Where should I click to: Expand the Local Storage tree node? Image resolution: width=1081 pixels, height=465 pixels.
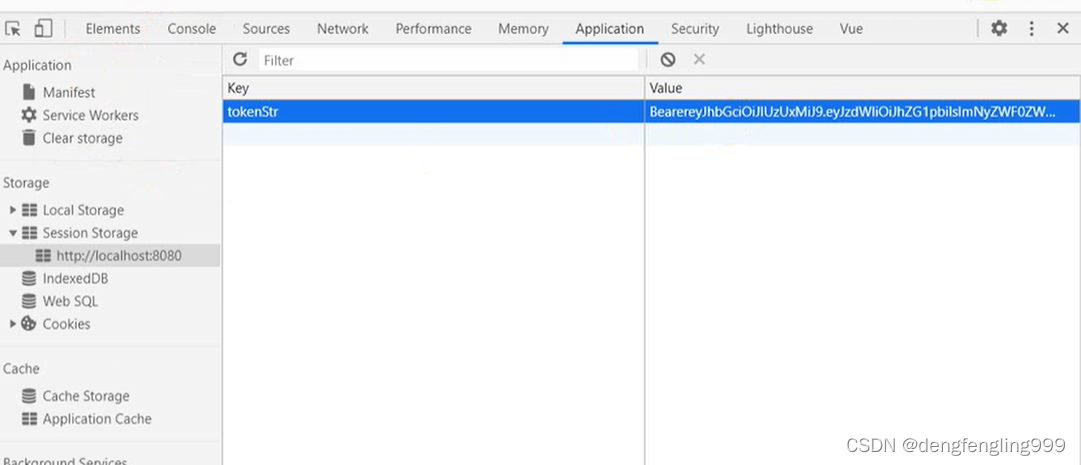pyautogui.click(x=13, y=210)
